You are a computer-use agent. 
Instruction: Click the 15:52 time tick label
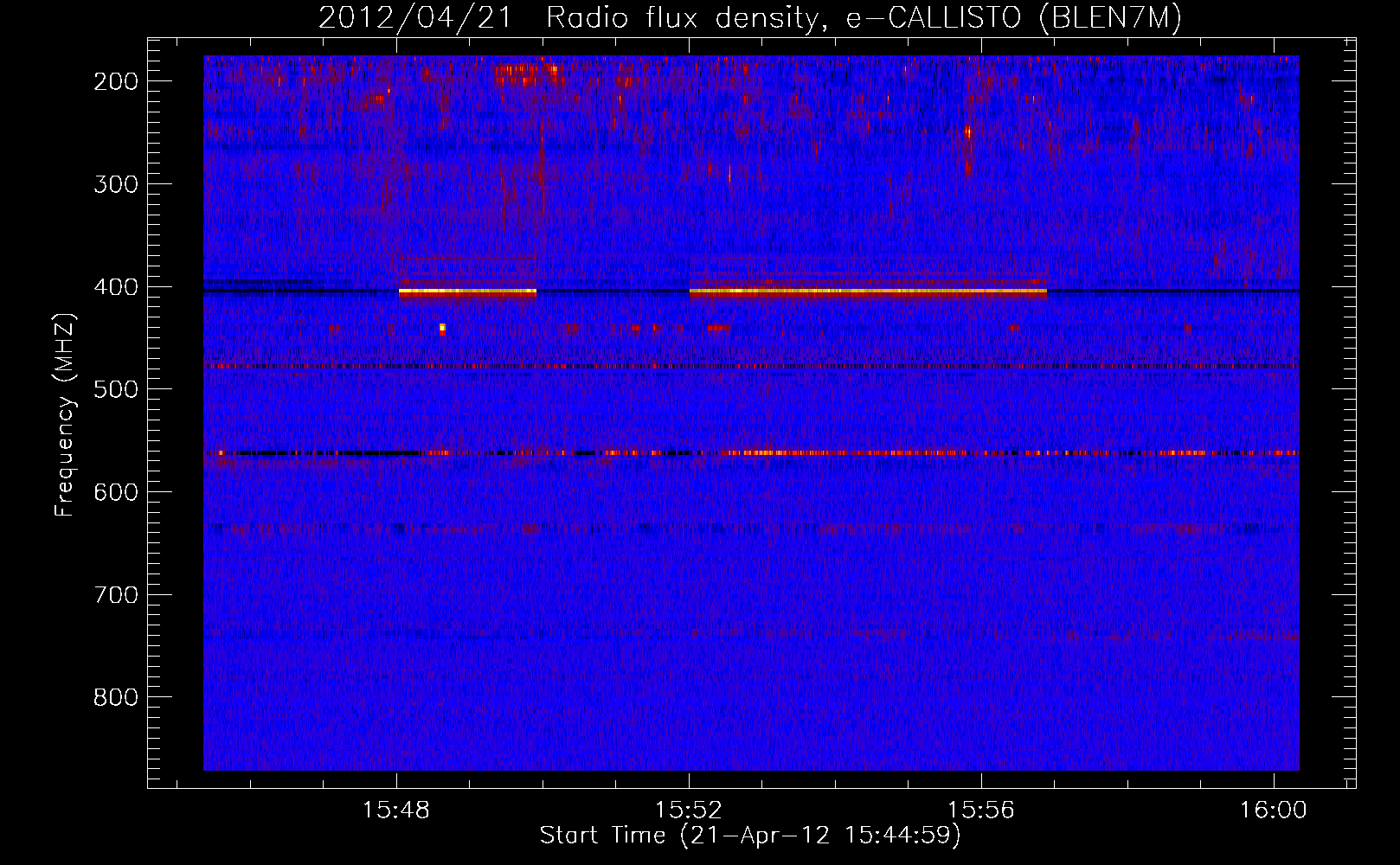tap(689, 811)
